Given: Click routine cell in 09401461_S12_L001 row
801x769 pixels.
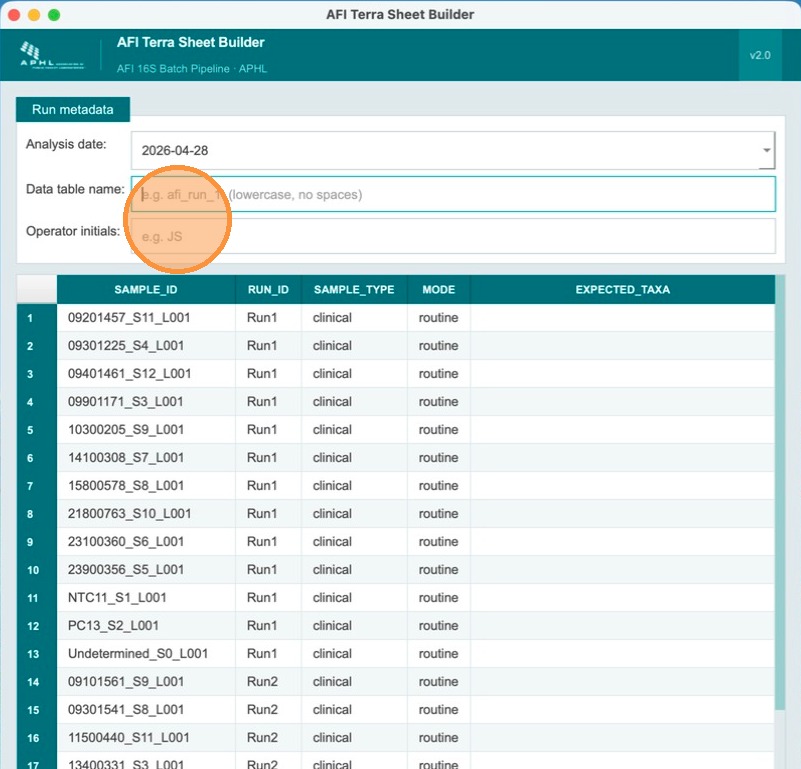Looking at the screenshot, I should (x=438, y=374).
